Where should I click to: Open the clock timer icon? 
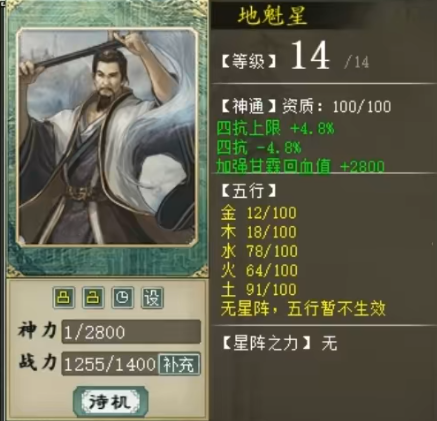pyautogui.click(x=123, y=297)
